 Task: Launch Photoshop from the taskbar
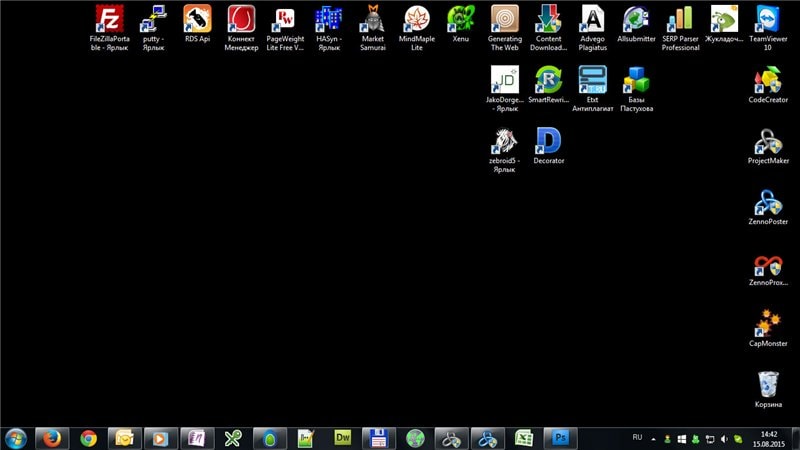click(x=560, y=438)
